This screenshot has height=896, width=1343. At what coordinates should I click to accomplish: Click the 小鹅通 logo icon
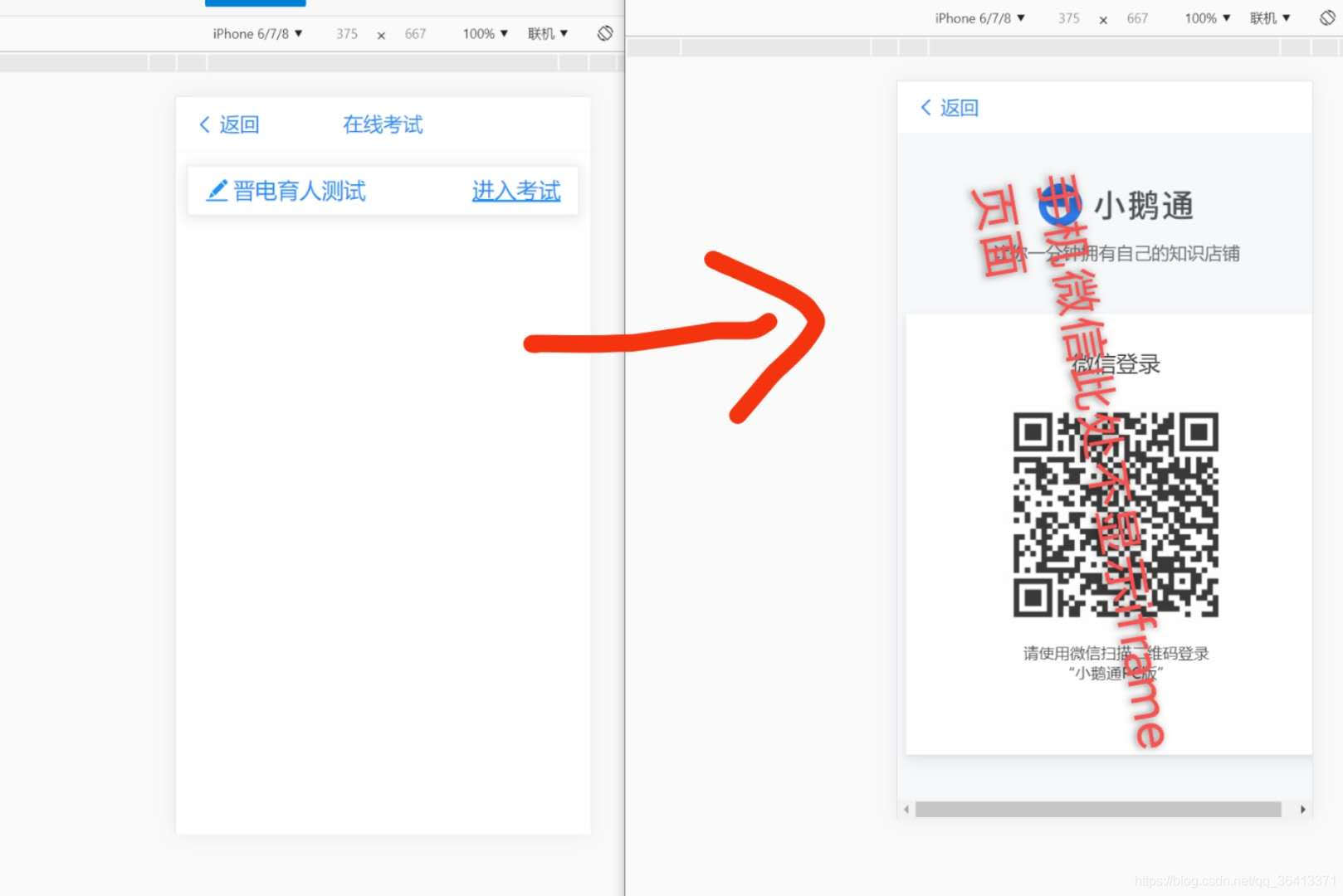point(1060,205)
